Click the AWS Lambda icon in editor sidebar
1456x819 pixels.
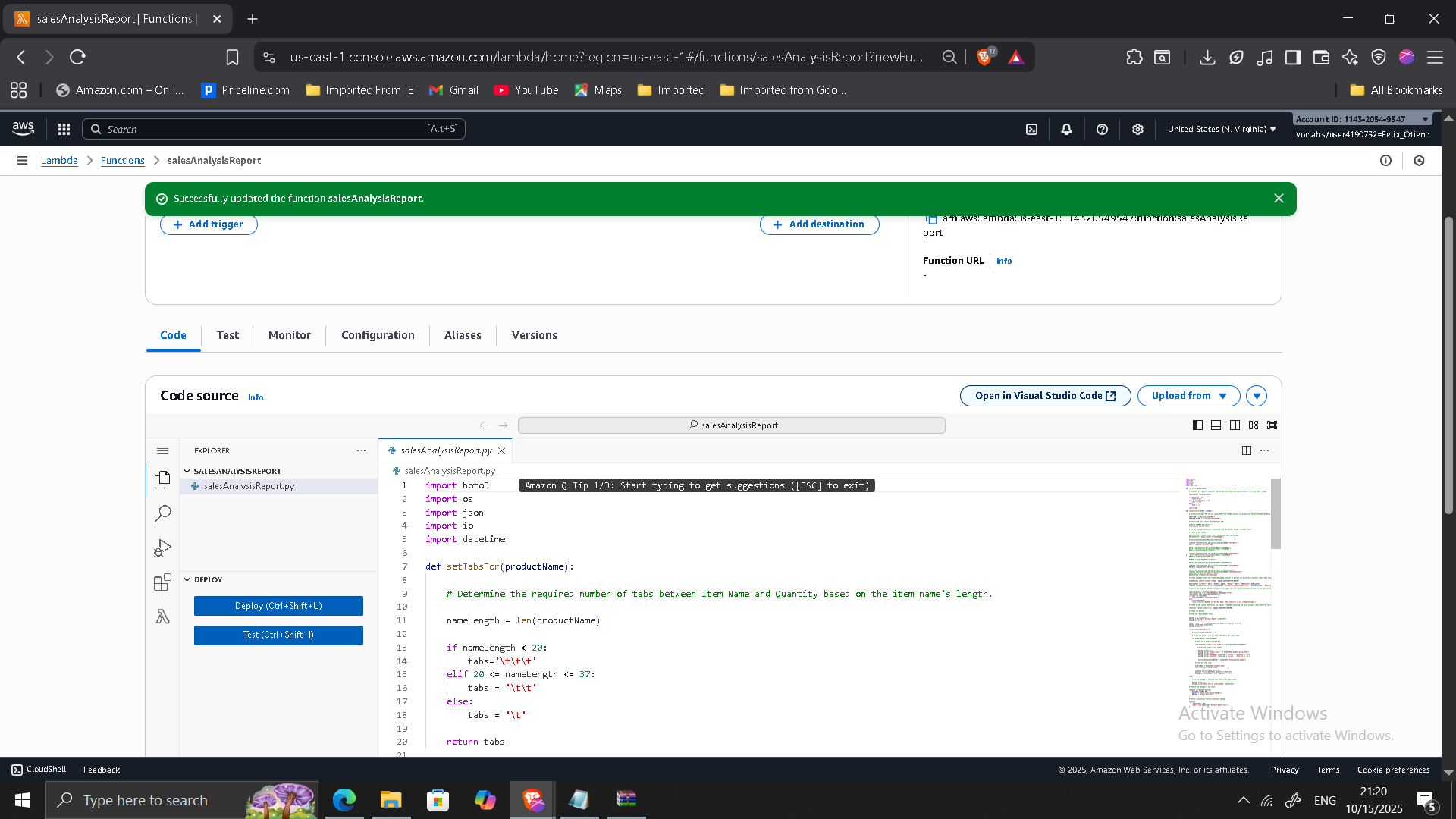(162, 617)
